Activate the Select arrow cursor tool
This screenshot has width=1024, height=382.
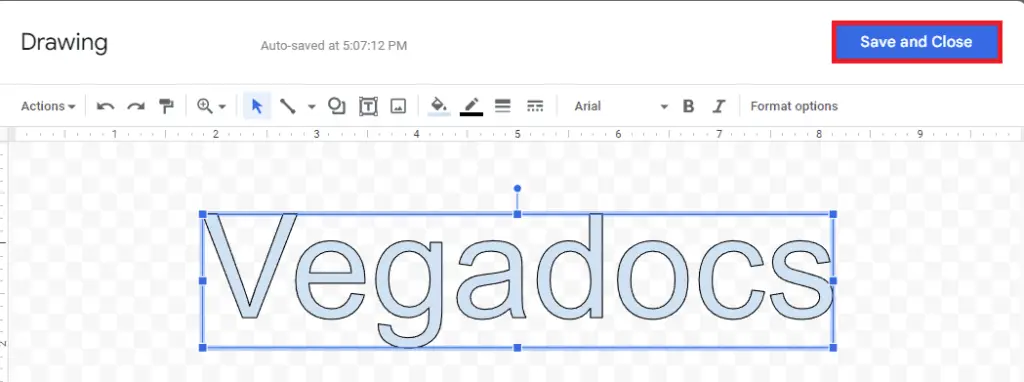(257, 106)
